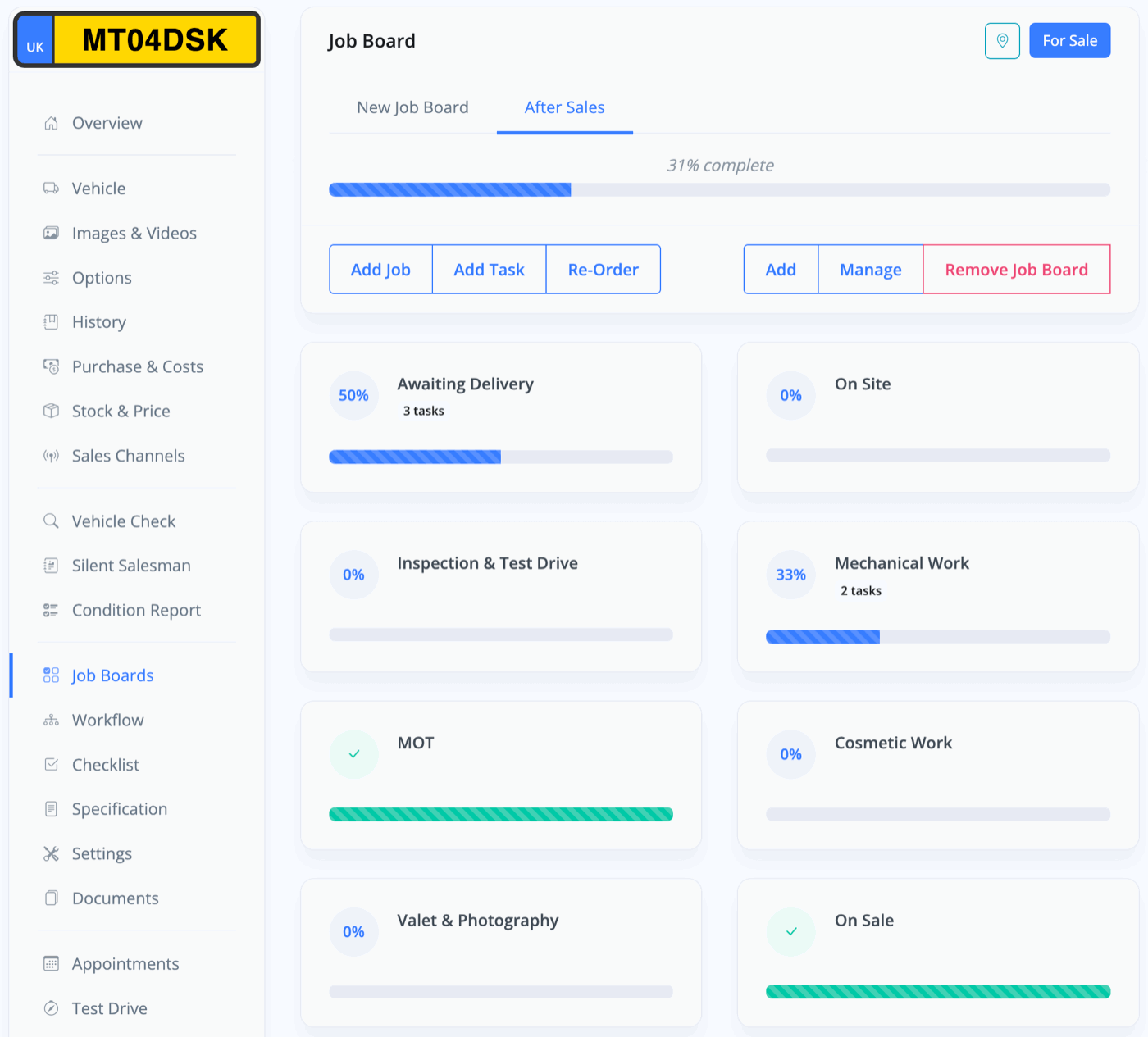Click the Appointments calendar icon
Screen dimensions: 1148x1037
pyautogui.click(x=51, y=964)
